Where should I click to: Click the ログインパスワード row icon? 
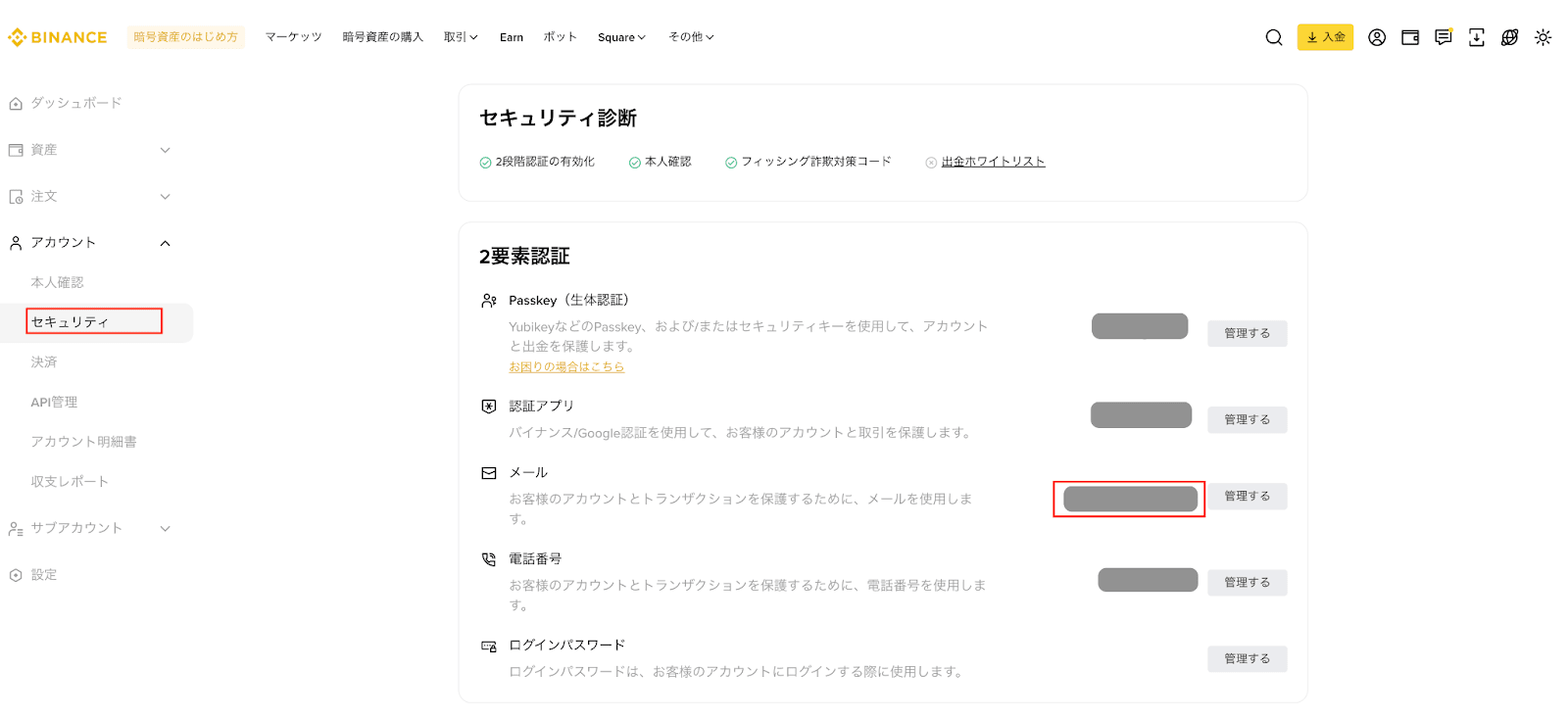tap(489, 646)
